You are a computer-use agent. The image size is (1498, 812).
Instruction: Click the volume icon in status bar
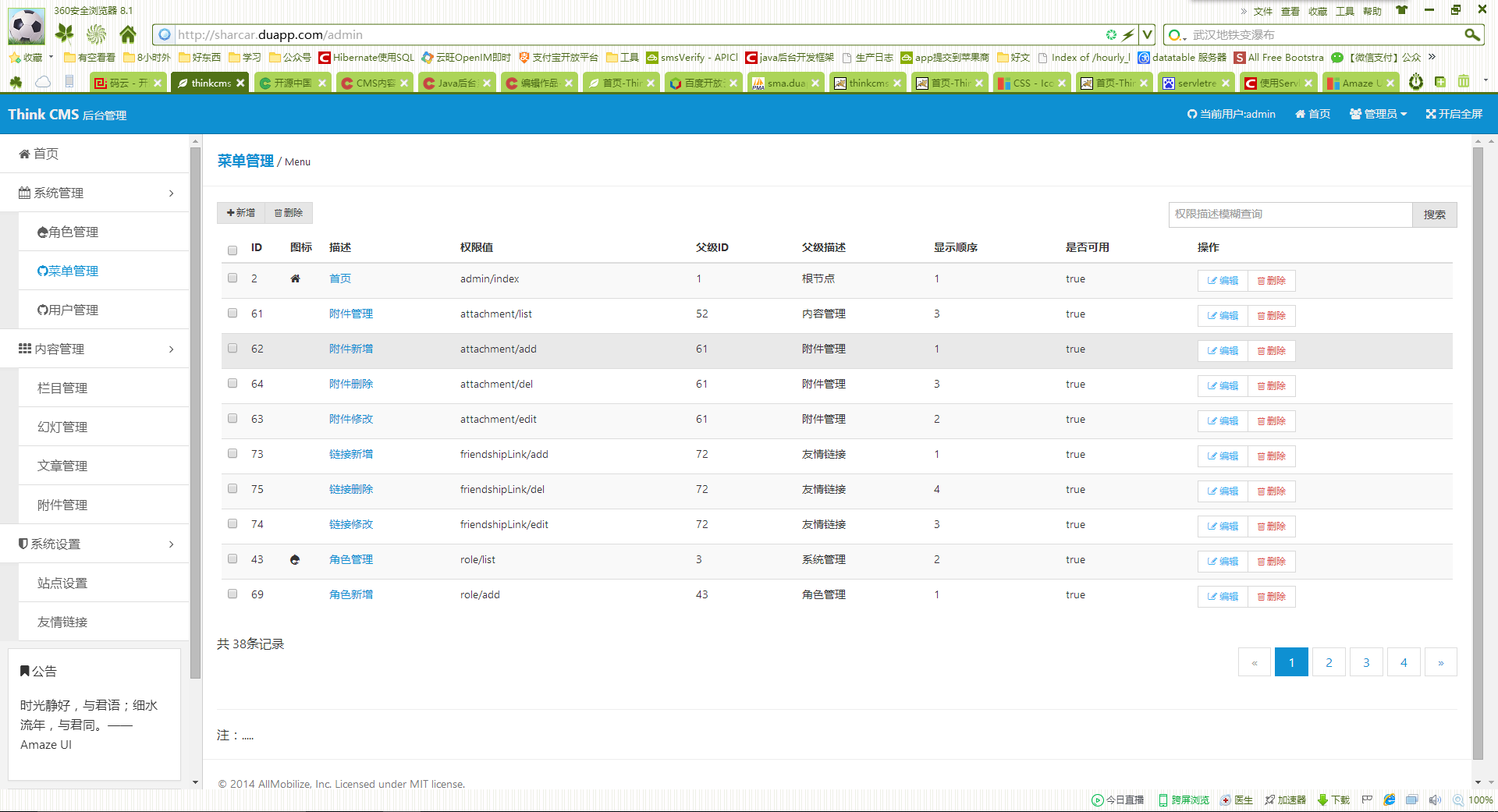pyautogui.click(x=1435, y=800)
